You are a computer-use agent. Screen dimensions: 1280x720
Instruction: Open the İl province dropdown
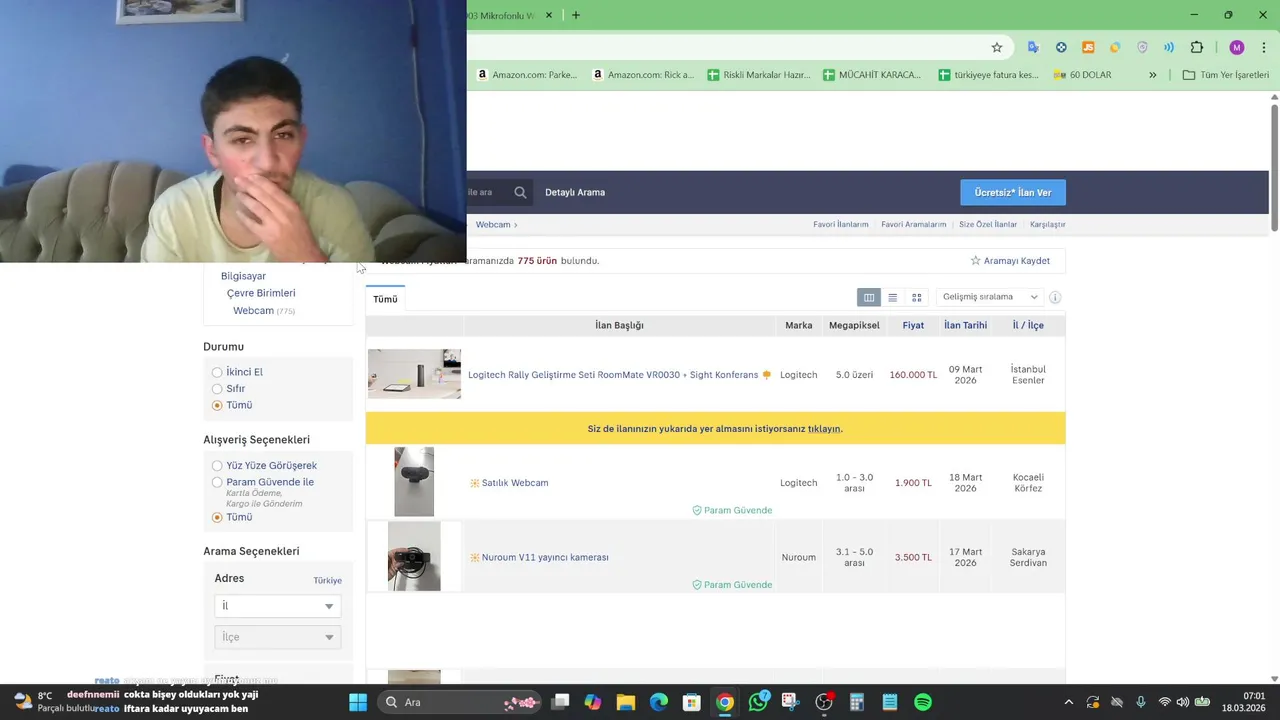pos(278,606)
